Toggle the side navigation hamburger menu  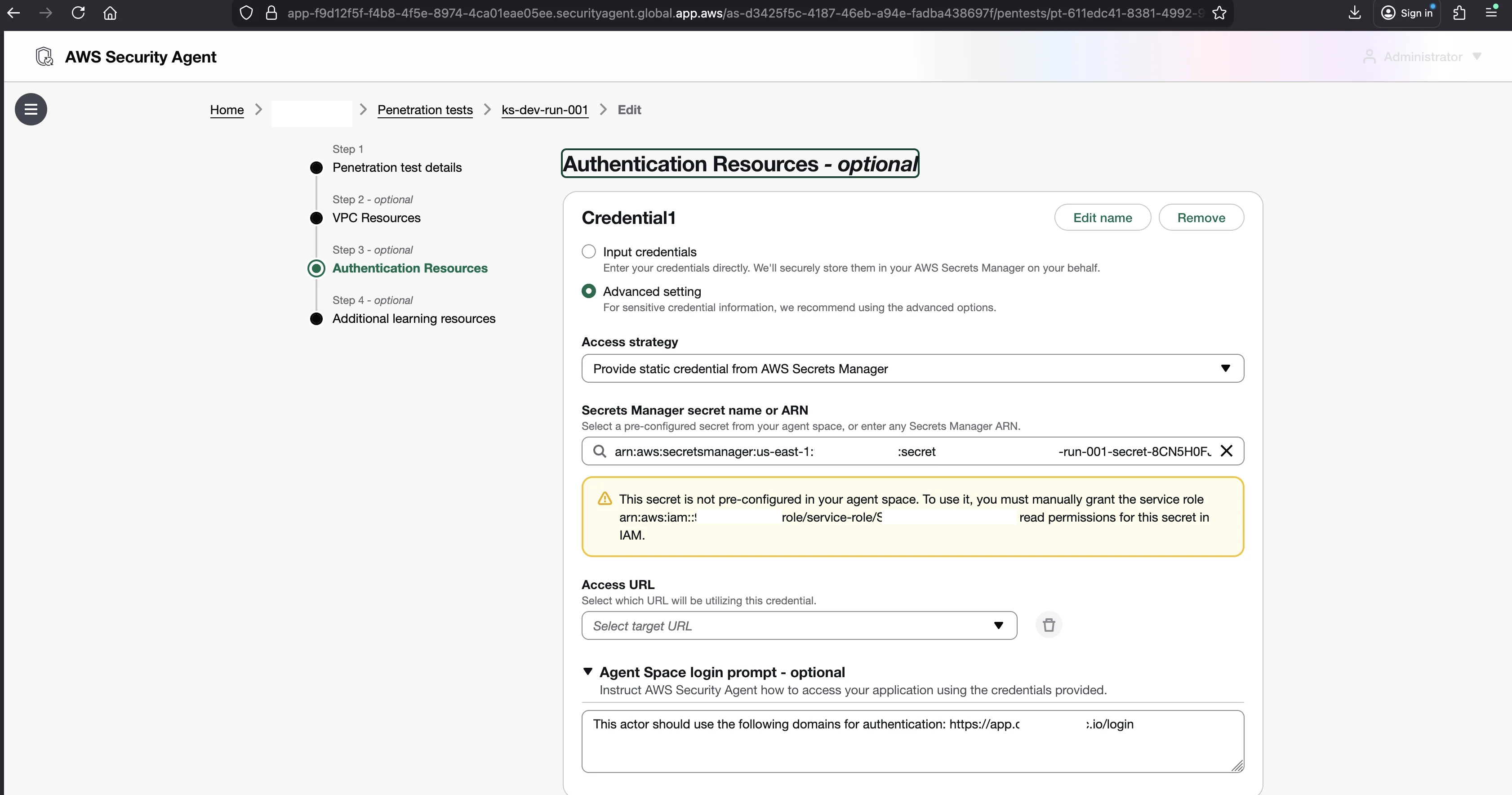31,109
